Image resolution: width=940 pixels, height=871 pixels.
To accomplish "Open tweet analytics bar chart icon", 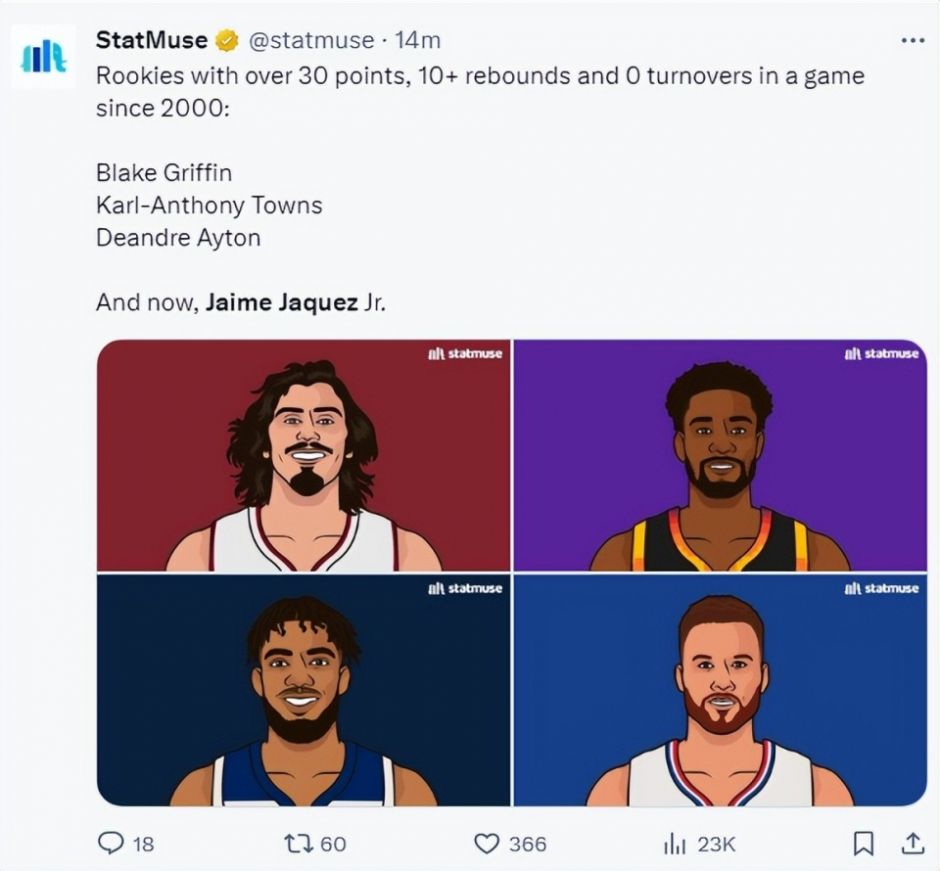I will coord(675,844).
